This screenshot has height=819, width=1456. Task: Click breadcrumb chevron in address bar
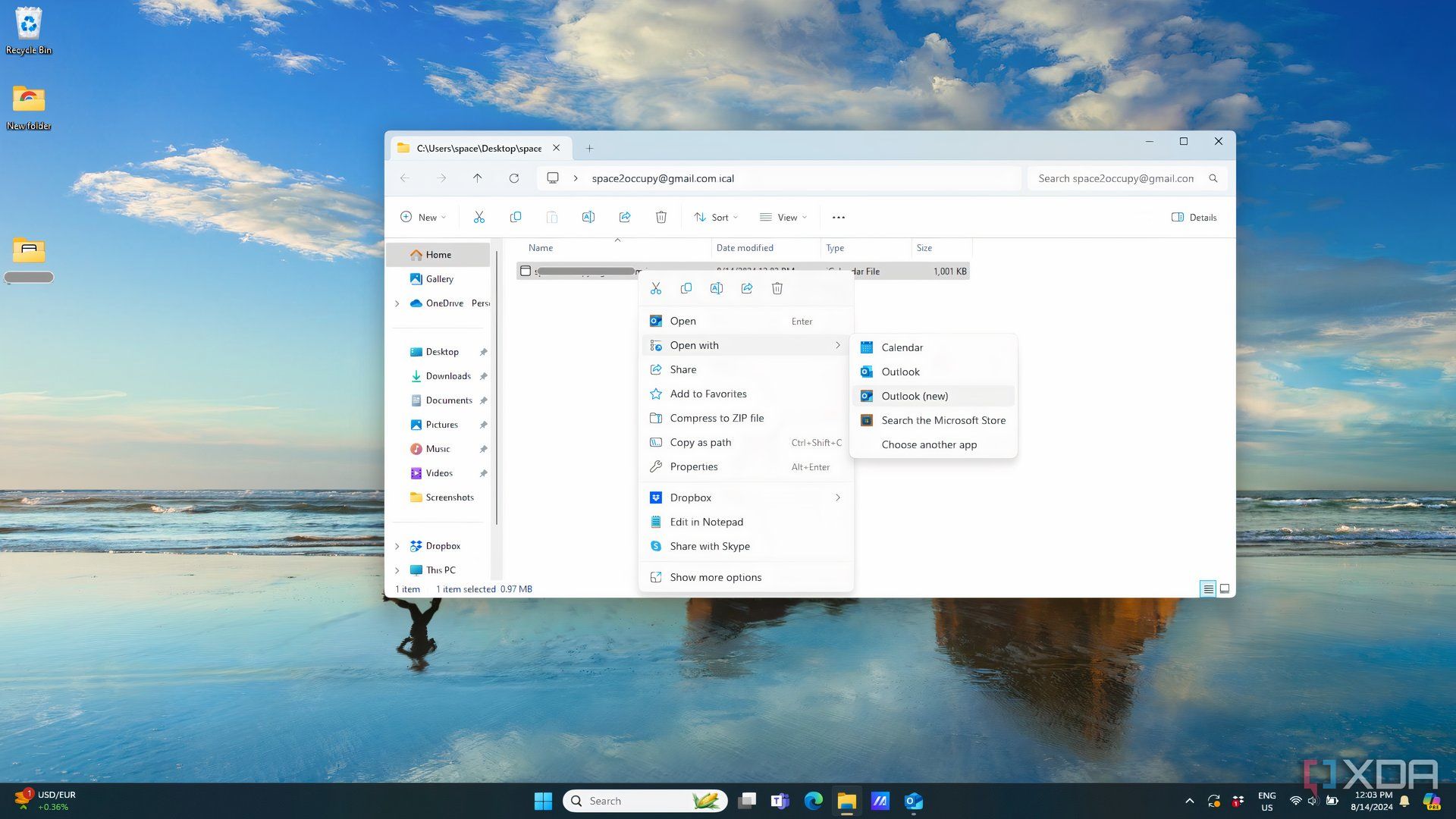[576, 178]
